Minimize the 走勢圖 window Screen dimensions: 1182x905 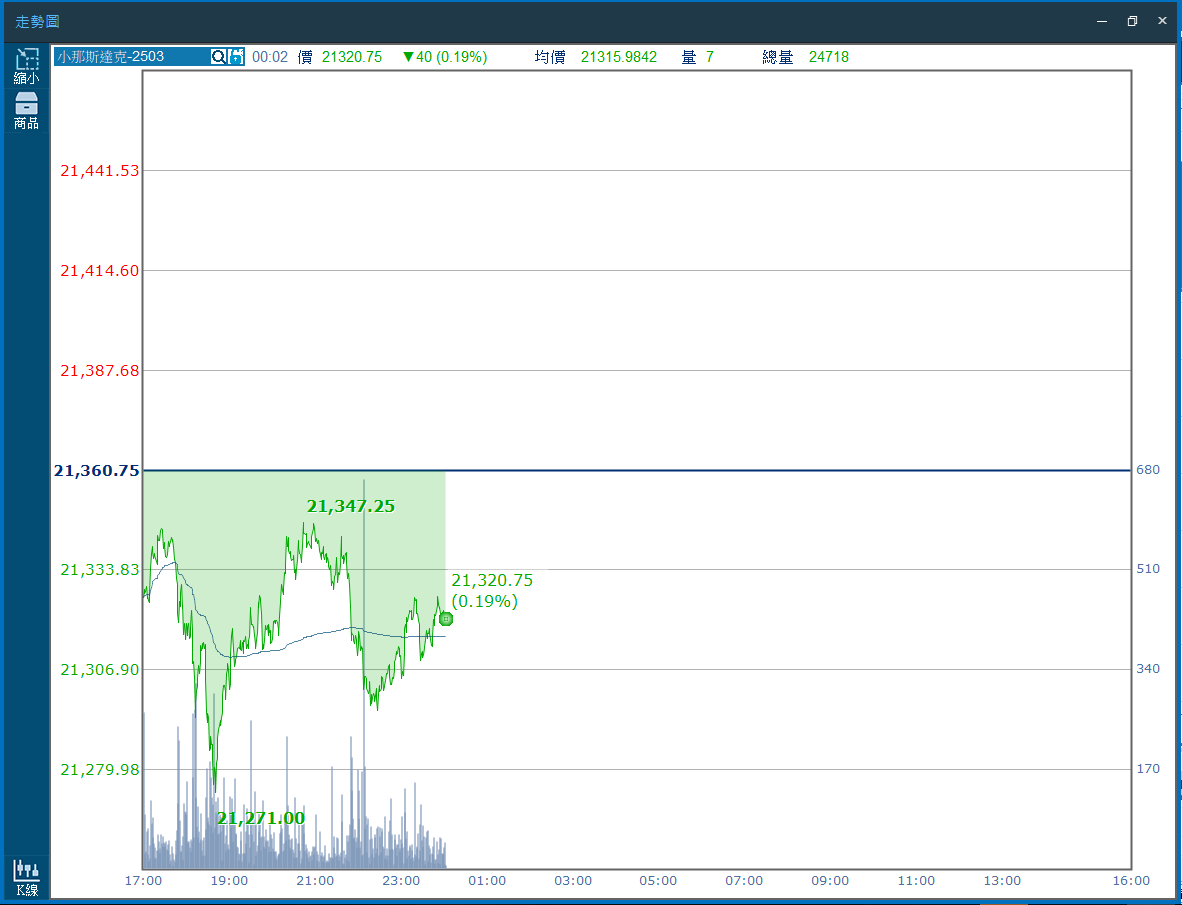[1102, 21]
